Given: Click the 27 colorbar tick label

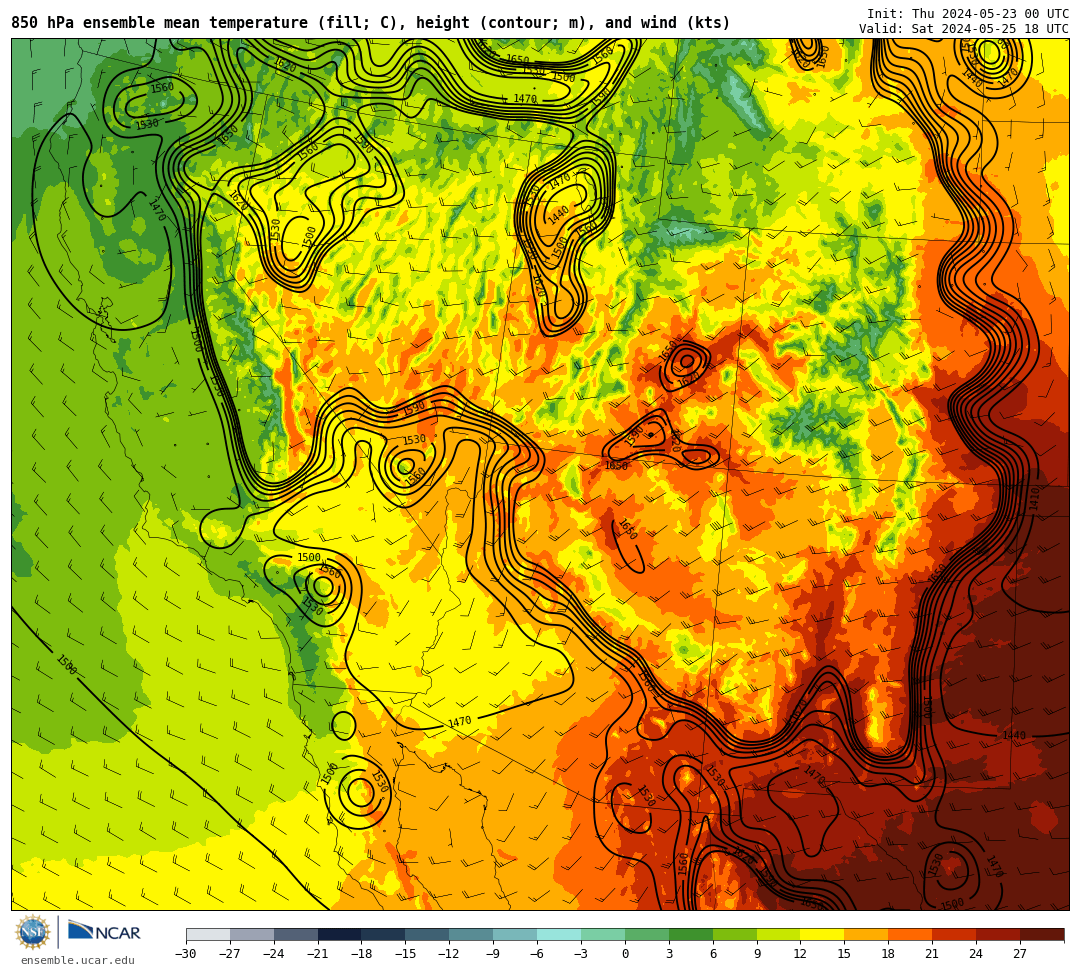Looking at the screenshot, I should tap(1020, 954).
